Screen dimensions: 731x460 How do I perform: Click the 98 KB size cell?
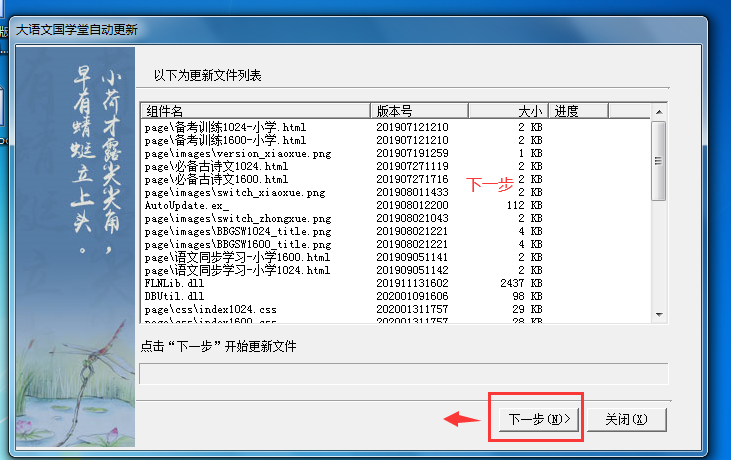[527, 296]
